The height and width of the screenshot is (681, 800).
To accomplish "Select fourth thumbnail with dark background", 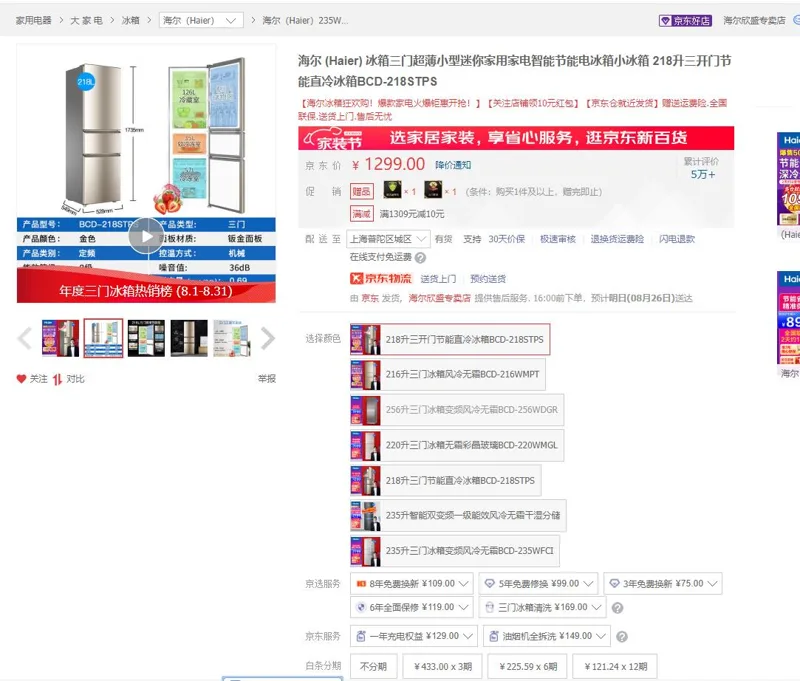I will click(189, 338).
